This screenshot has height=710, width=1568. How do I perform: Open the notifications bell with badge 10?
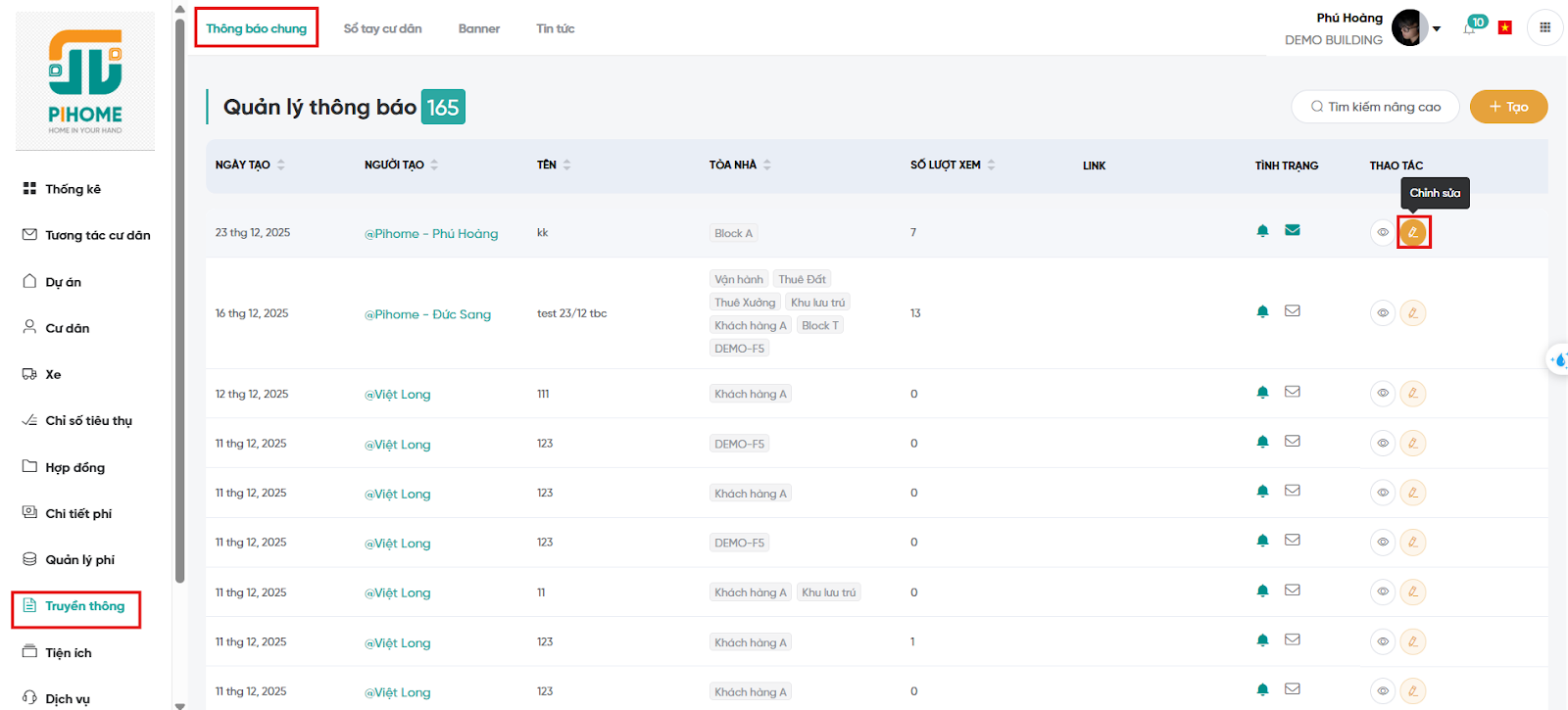coord(1471,27)
